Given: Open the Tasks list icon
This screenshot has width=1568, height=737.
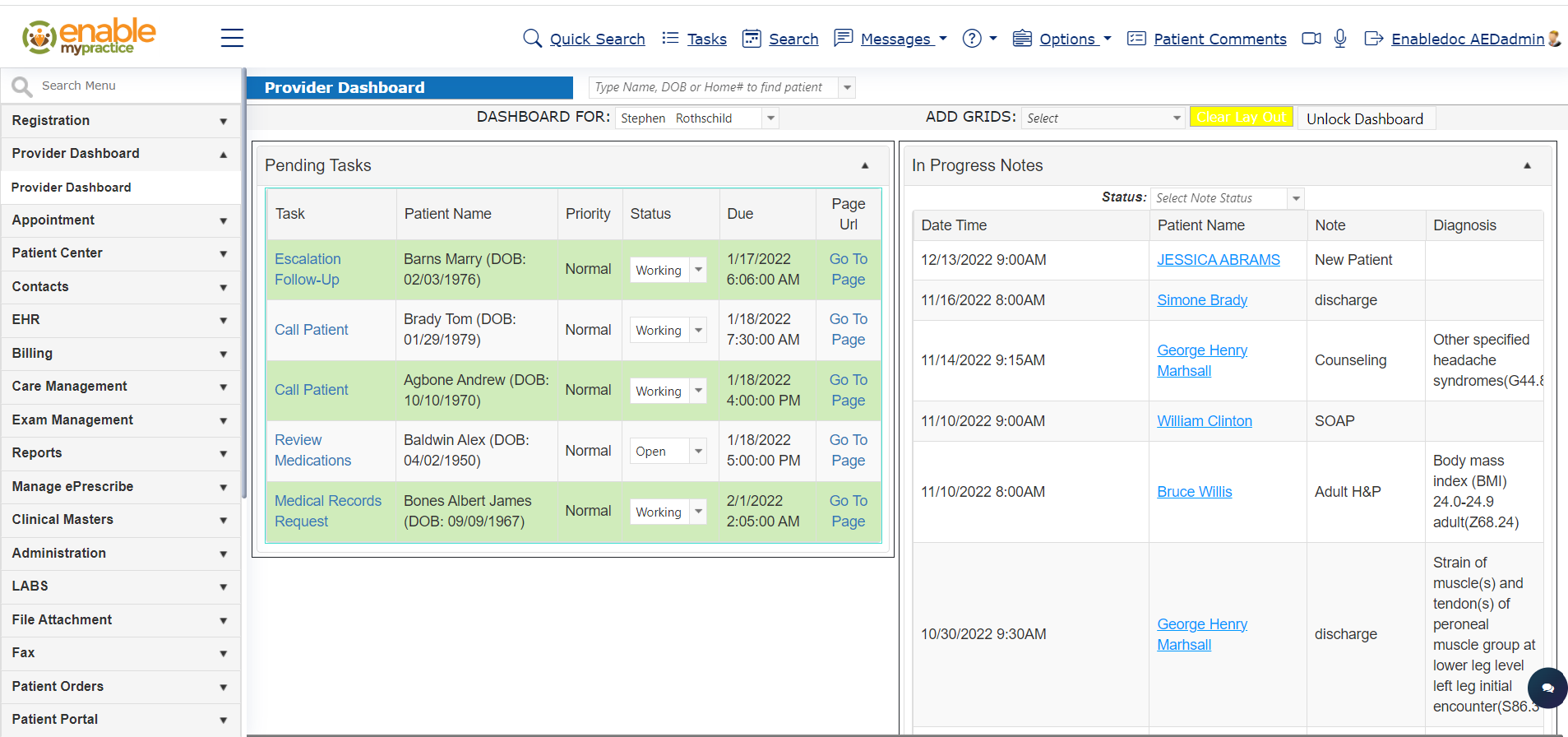Looking at the screenshot, I should click(x=670, y=39).
